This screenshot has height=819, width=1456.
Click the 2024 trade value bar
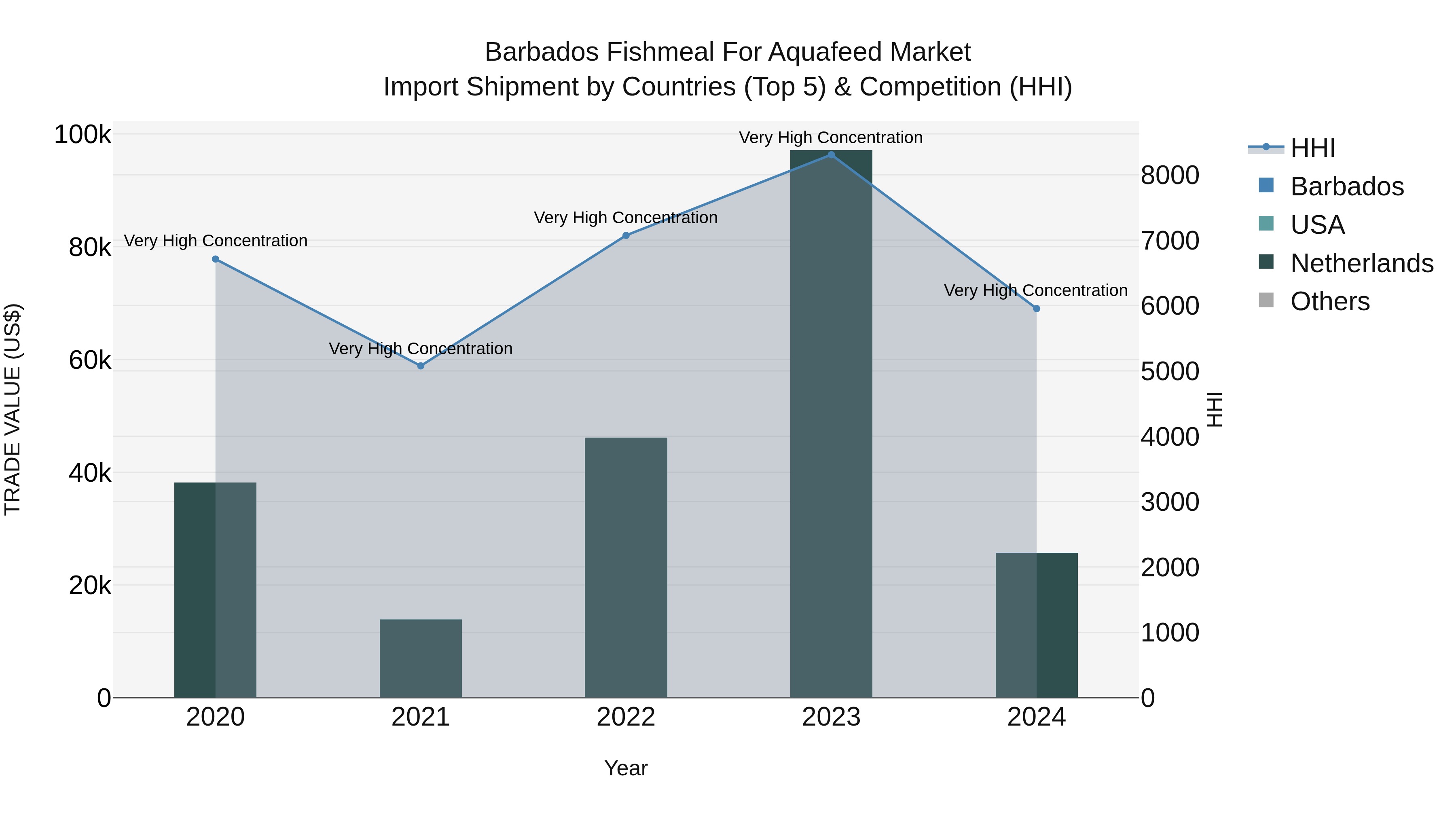[1037, 625]
